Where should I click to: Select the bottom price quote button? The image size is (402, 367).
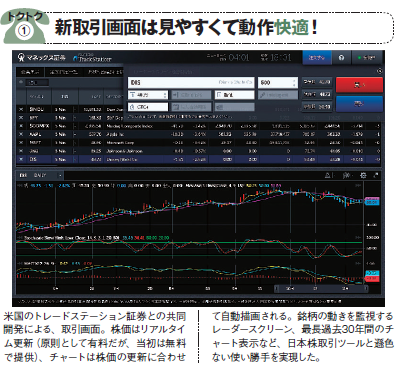(317, 107)
